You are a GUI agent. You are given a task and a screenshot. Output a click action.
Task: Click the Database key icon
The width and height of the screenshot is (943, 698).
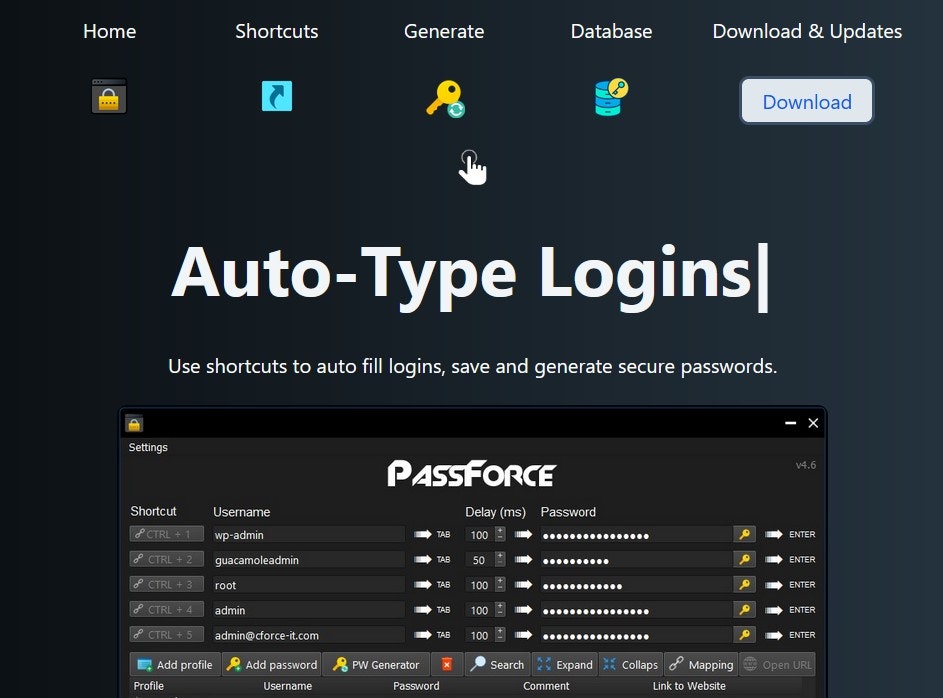tap(612, 97)
